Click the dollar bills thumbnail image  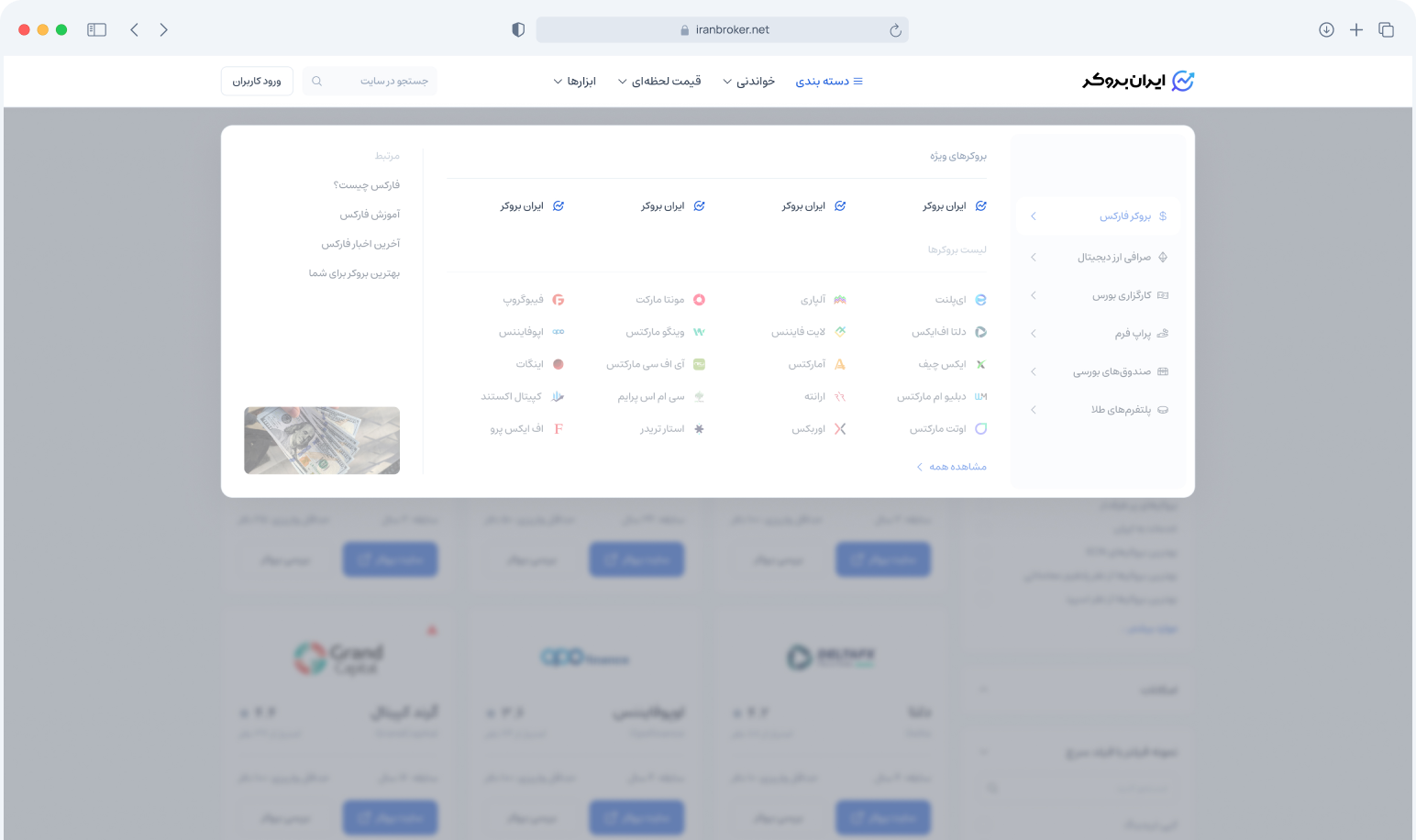(322, 440)
